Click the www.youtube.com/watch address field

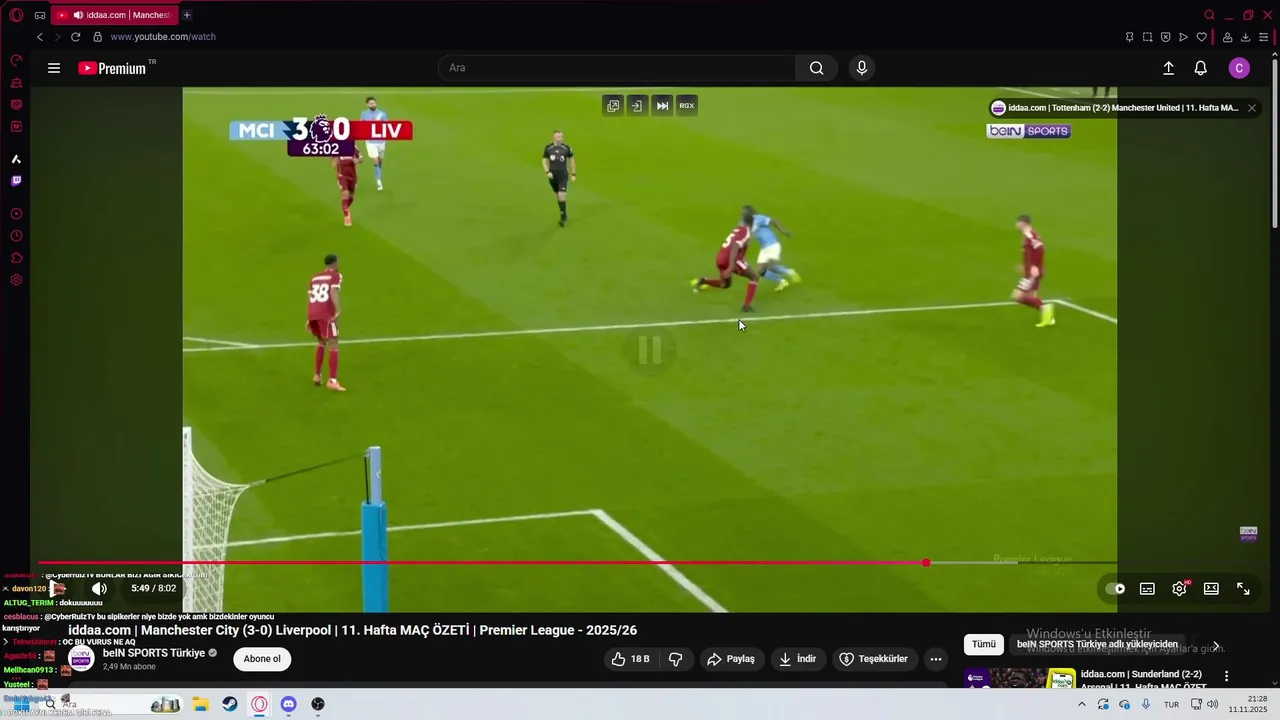[163, 37]
